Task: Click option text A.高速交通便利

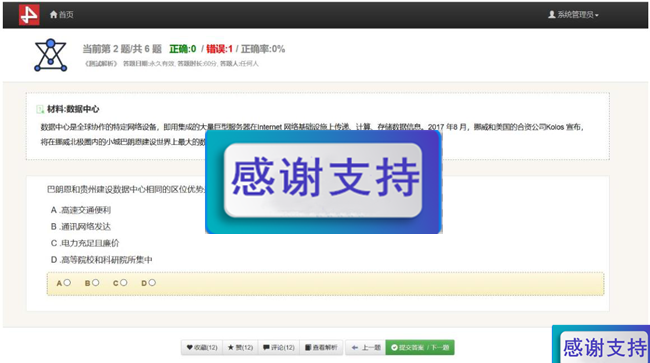Action: pos(81,210)
